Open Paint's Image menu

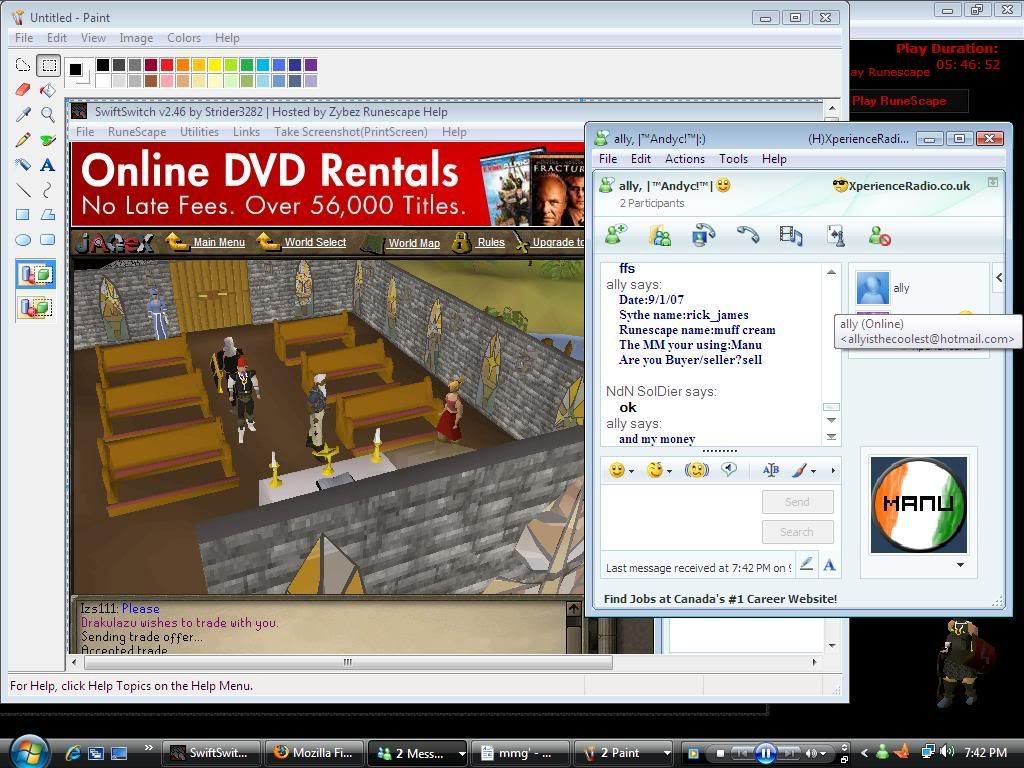click(136, 38)
